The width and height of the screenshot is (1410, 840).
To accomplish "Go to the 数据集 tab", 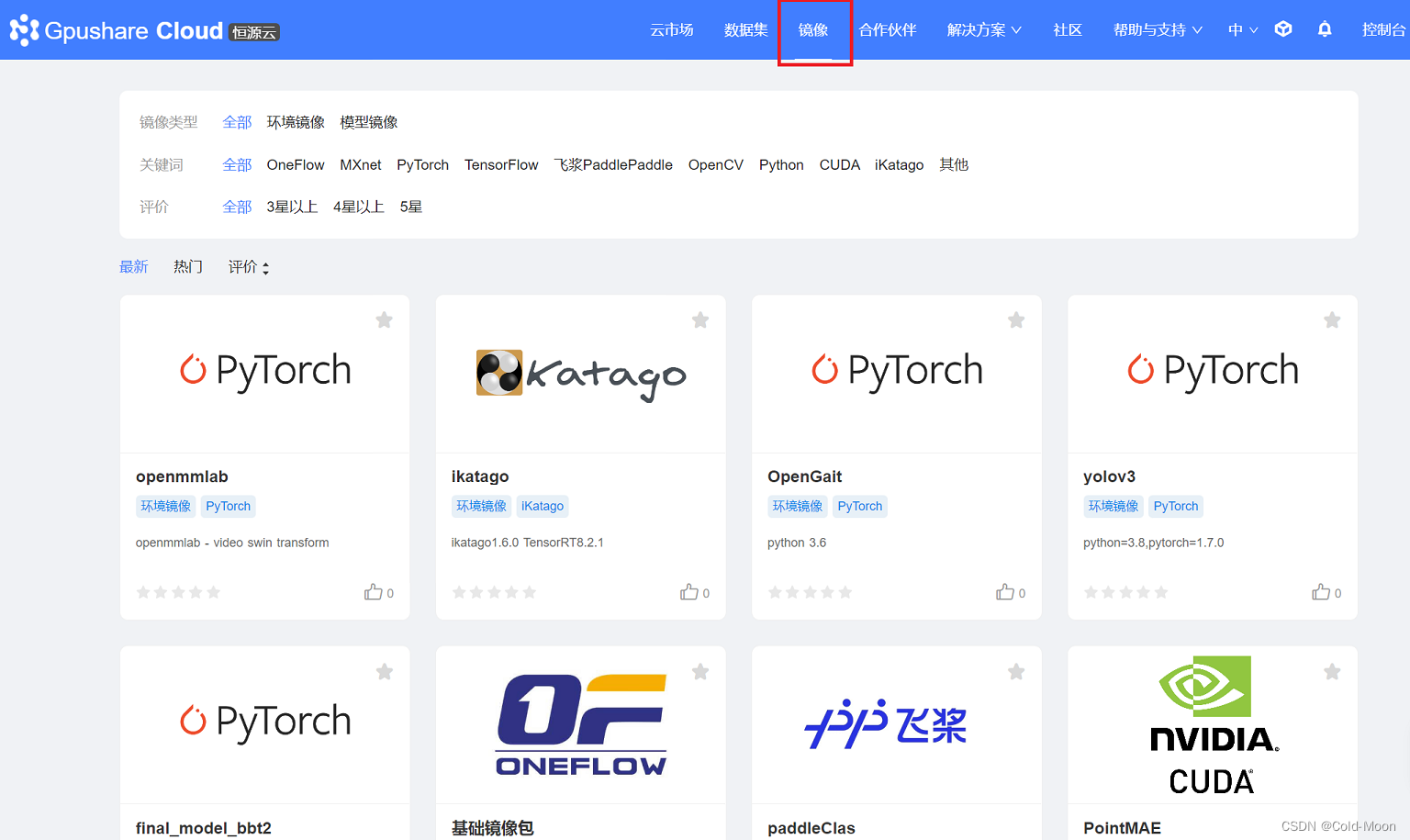I will (x=746, y=30).
